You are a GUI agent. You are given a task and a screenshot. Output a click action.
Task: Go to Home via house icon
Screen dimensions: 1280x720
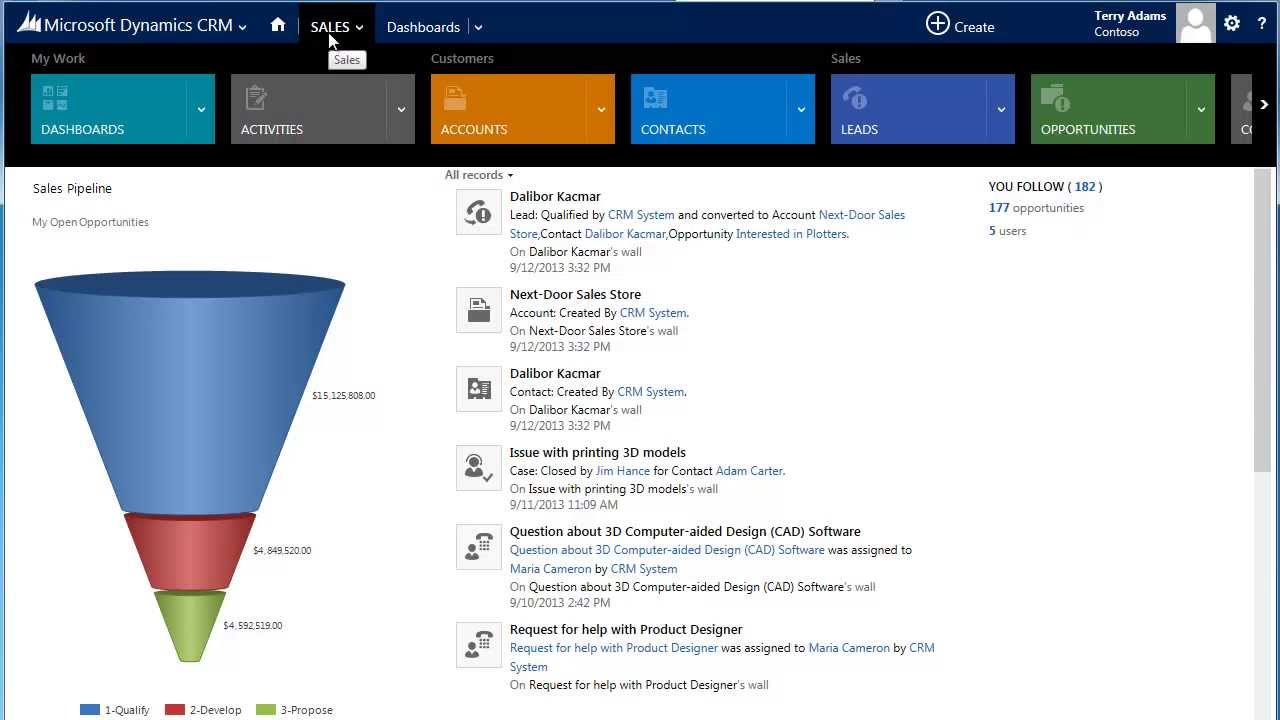click(278, 25)
